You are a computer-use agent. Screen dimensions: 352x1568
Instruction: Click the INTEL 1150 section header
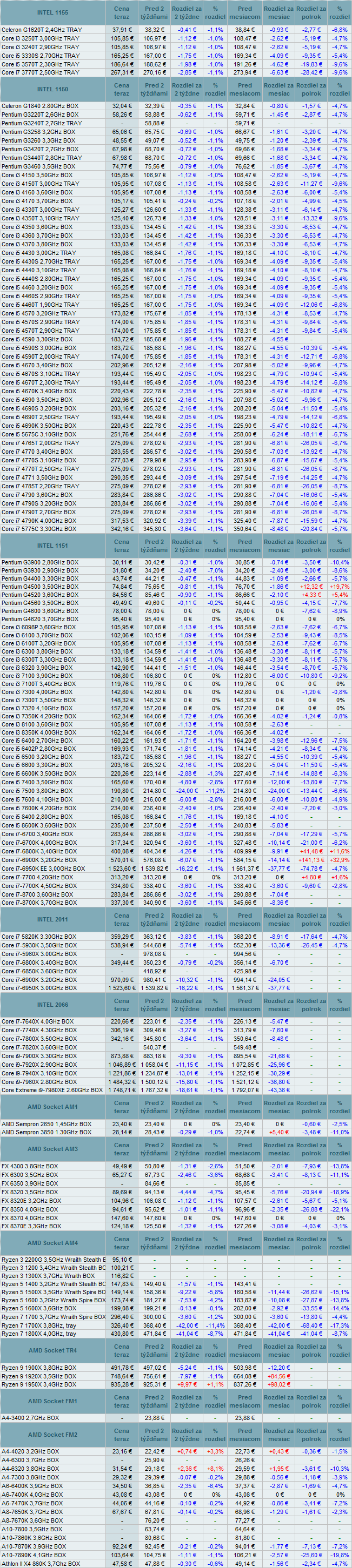[53, 90]
